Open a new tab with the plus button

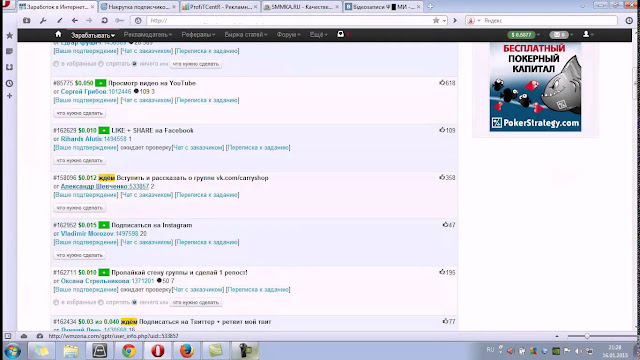click(x=430, y=7)
